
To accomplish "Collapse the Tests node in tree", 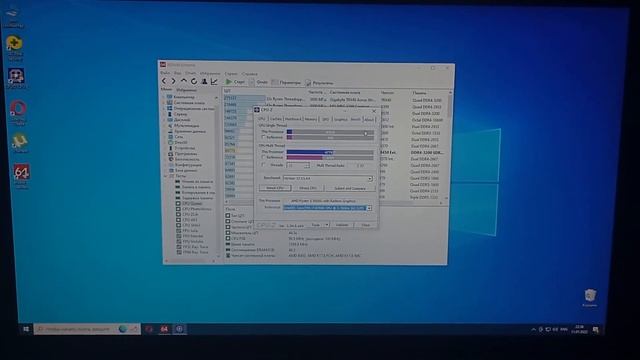I will (x=166, y=176).
